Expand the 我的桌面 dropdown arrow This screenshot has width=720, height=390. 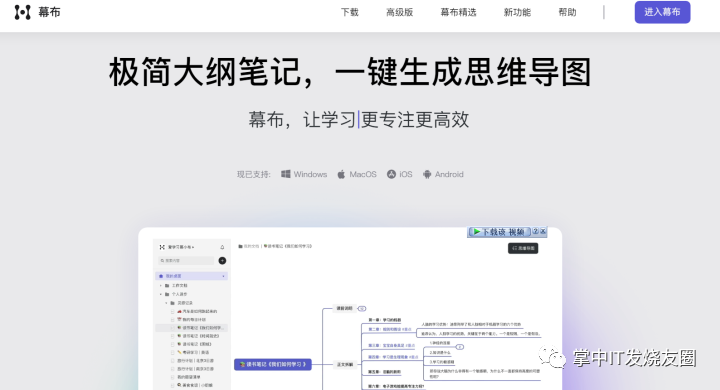click(224, 276)
